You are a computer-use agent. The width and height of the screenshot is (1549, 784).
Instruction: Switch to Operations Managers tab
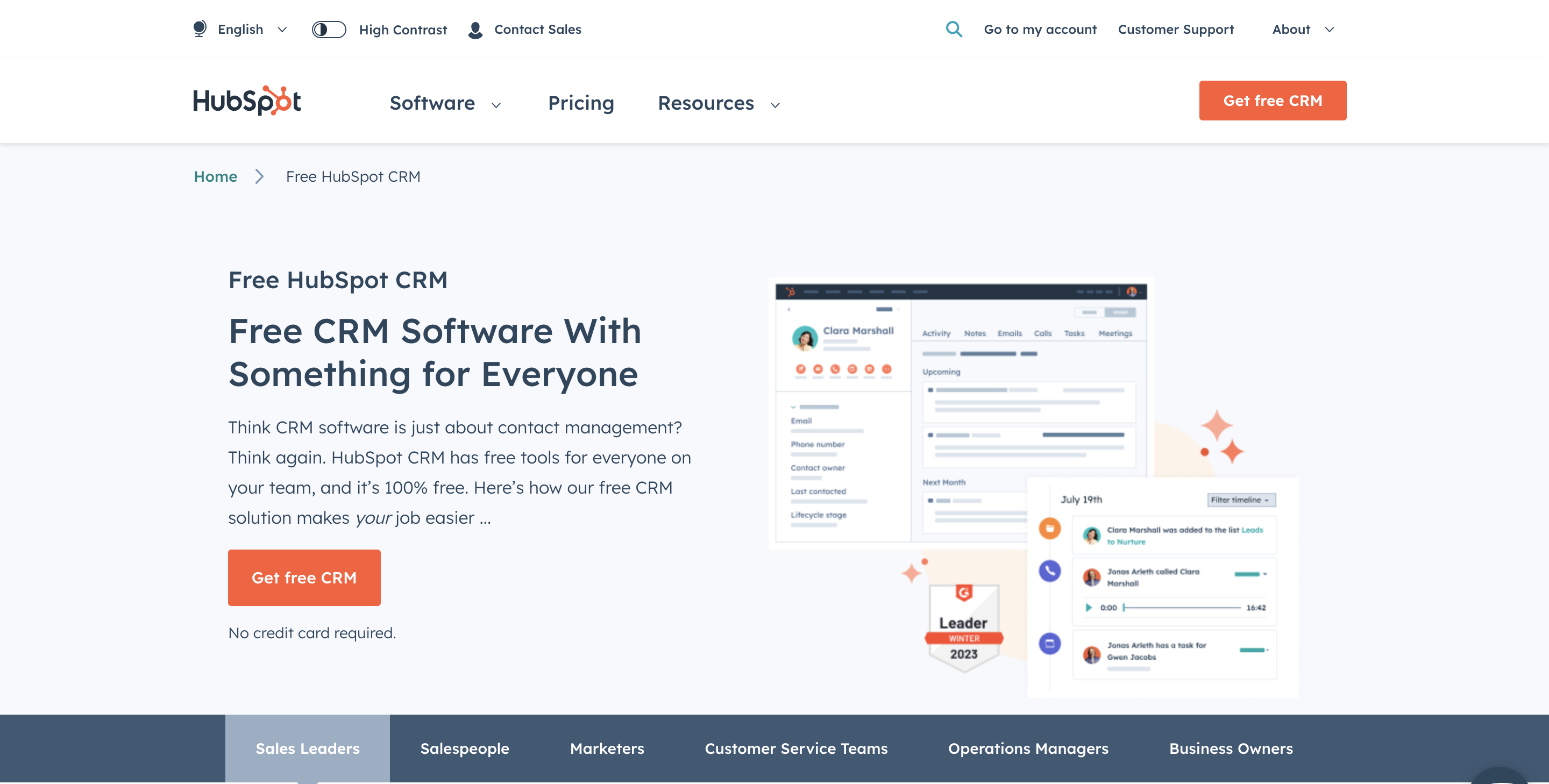pyautogui.click(x=1028, y=749)
